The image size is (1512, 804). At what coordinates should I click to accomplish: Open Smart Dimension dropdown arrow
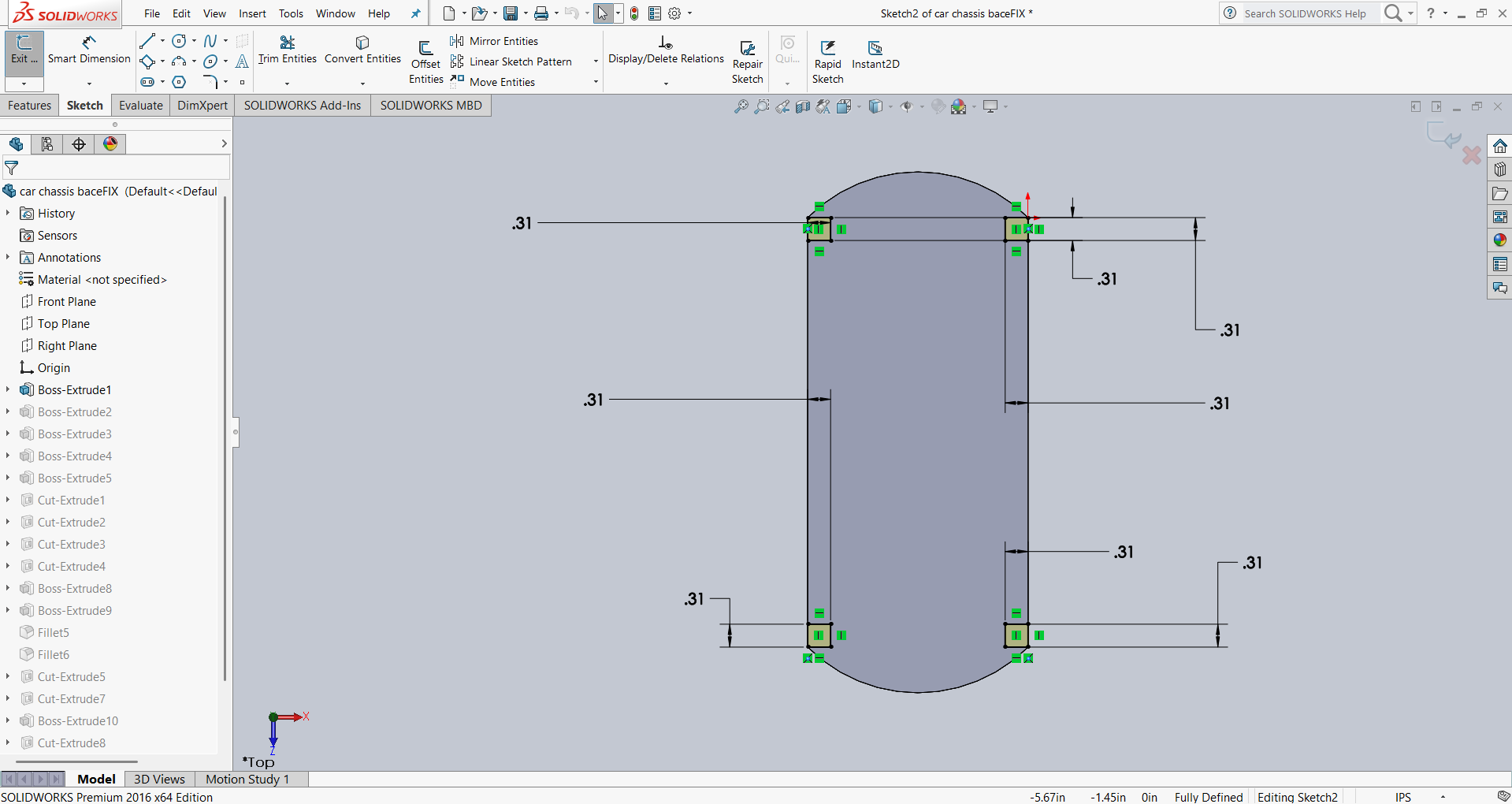pos(89,83)
